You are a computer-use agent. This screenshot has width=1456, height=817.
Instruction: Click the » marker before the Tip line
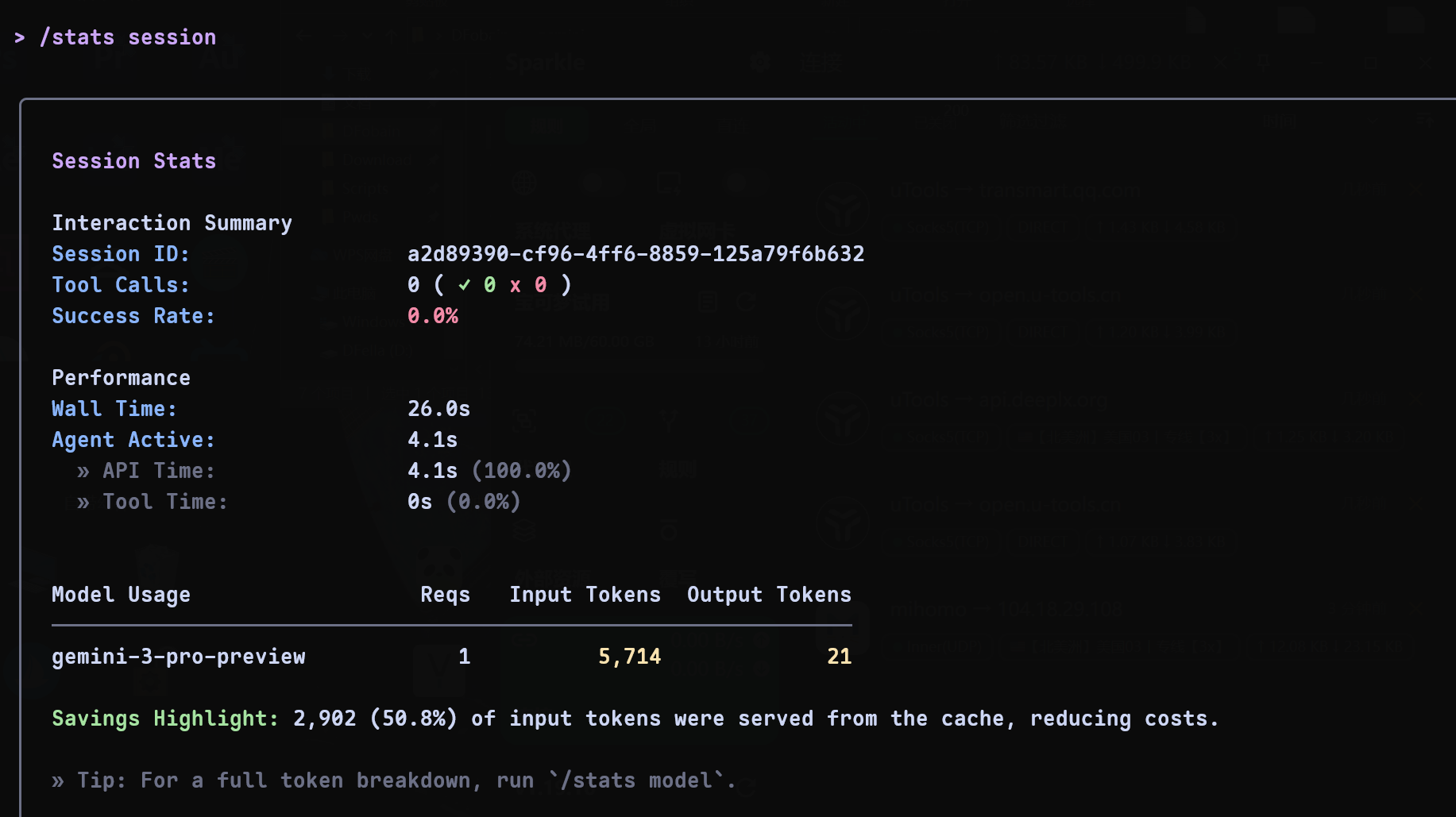tap(58, 781)
